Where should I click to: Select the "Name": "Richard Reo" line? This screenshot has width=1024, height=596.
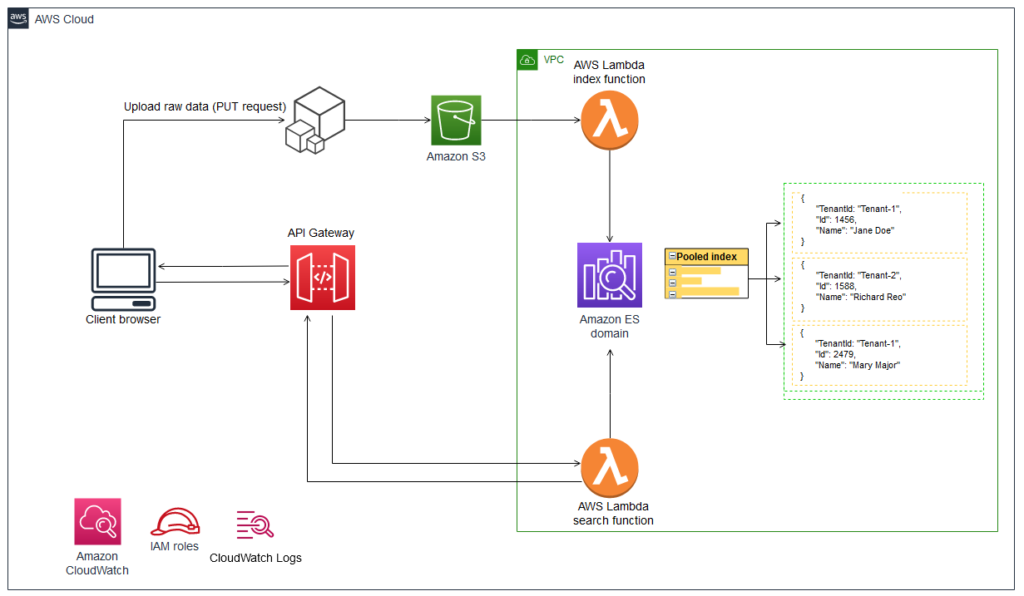coord(861,297)
